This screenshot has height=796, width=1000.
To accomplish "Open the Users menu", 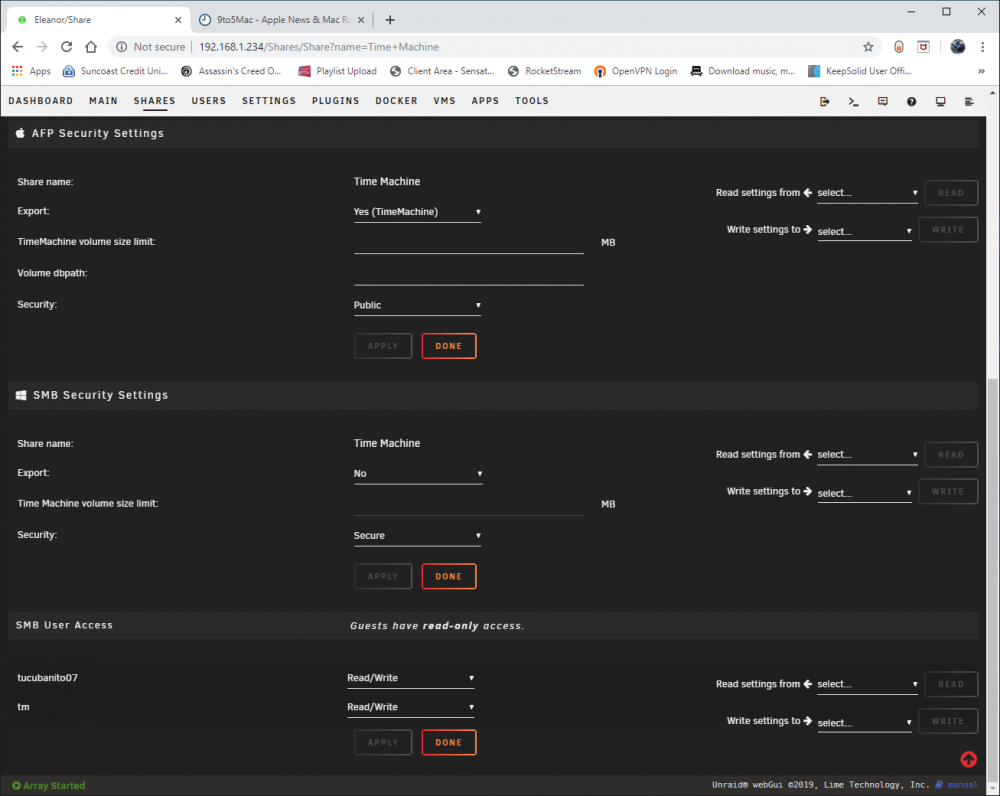I will (209, 101).
